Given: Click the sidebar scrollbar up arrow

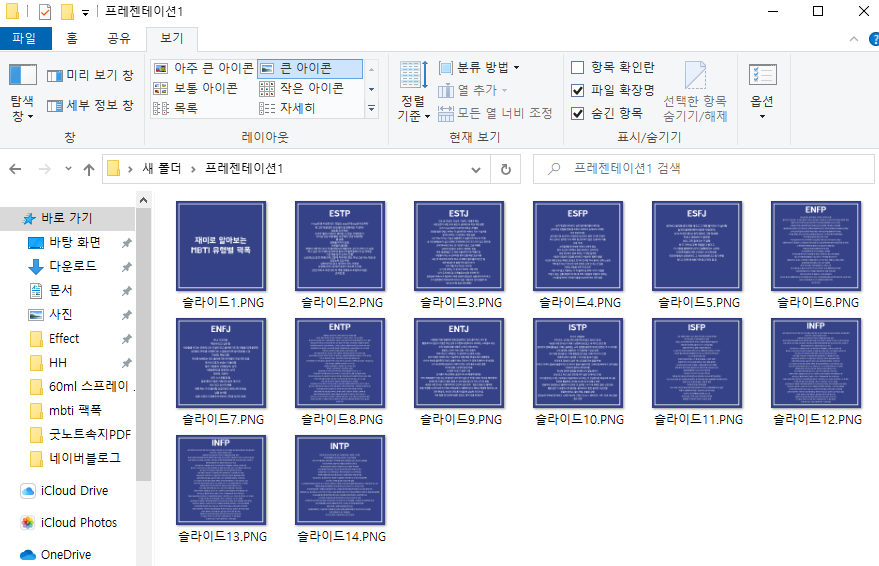Looking at the screenshot, I should point(144,200).
